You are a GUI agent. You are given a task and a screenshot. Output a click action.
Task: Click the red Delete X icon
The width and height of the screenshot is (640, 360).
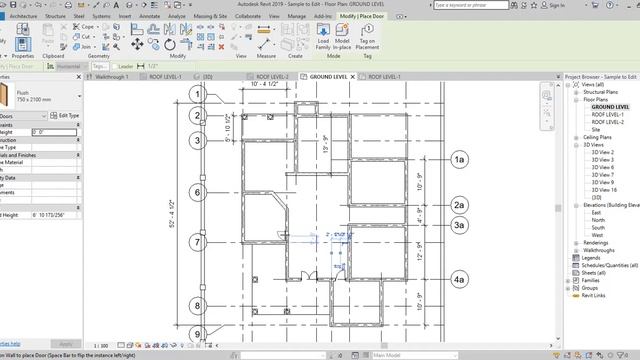221,47
